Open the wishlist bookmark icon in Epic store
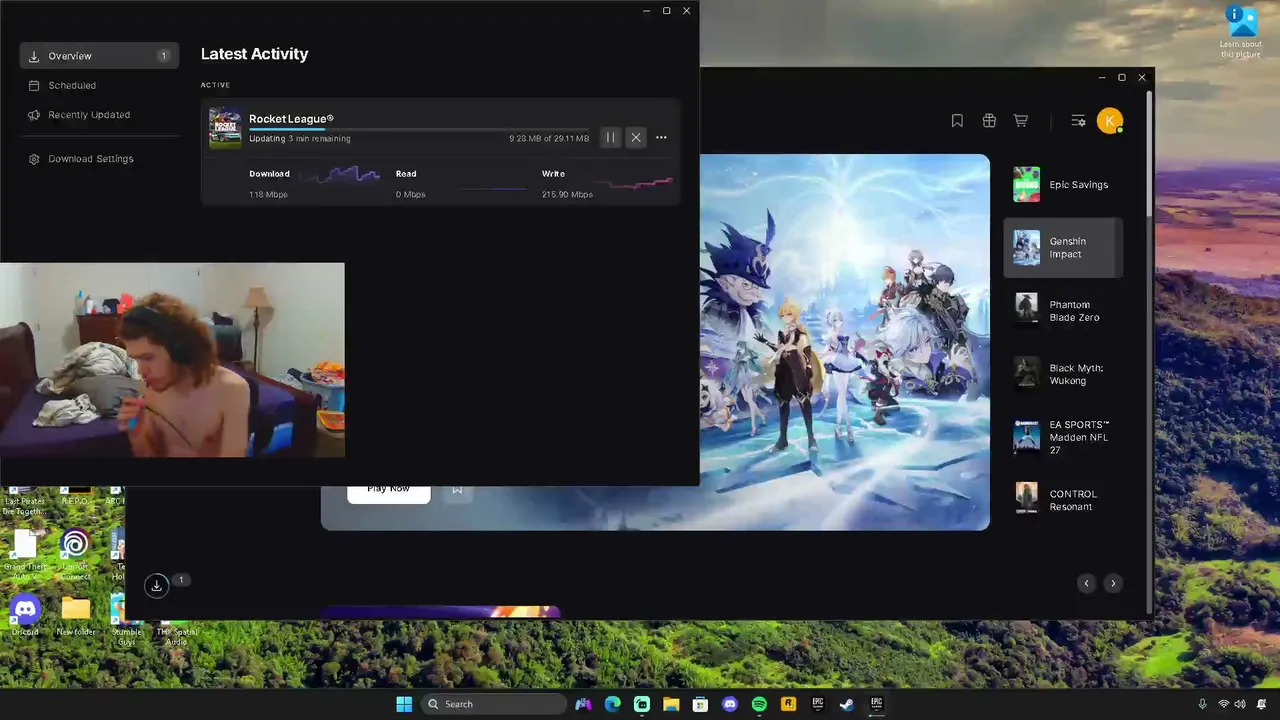The height and width of the screenshot is (720, 1280). 957,120
